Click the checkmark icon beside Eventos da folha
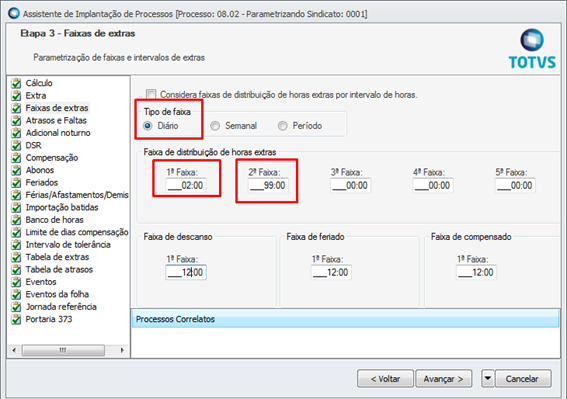This screenshot has width=567, height=399. pyautogui.click(x=16, y=294)
